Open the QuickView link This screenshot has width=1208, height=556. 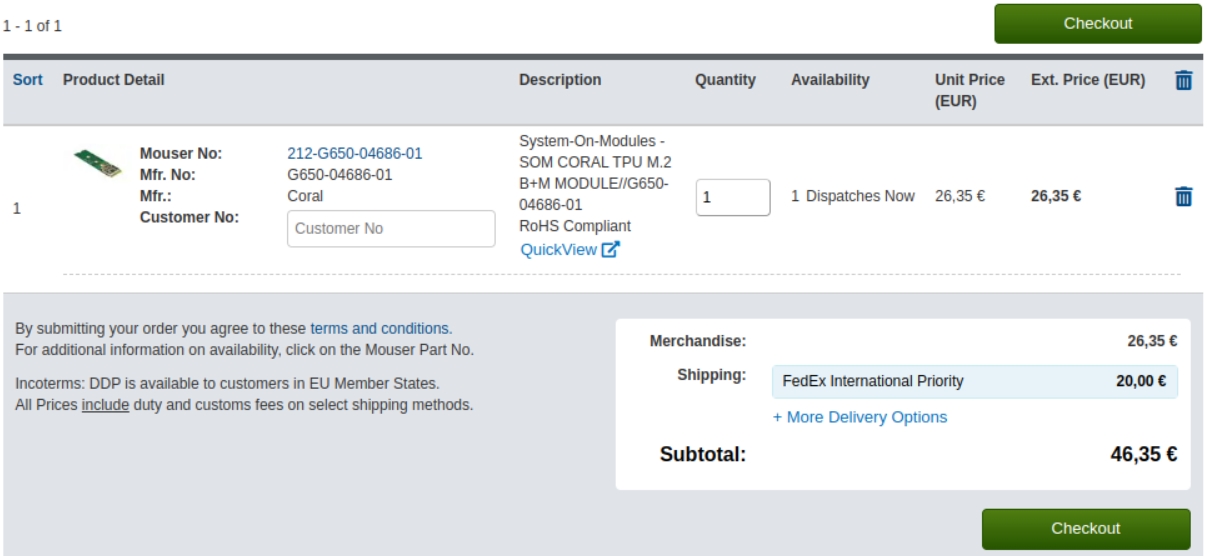[558, 250]
